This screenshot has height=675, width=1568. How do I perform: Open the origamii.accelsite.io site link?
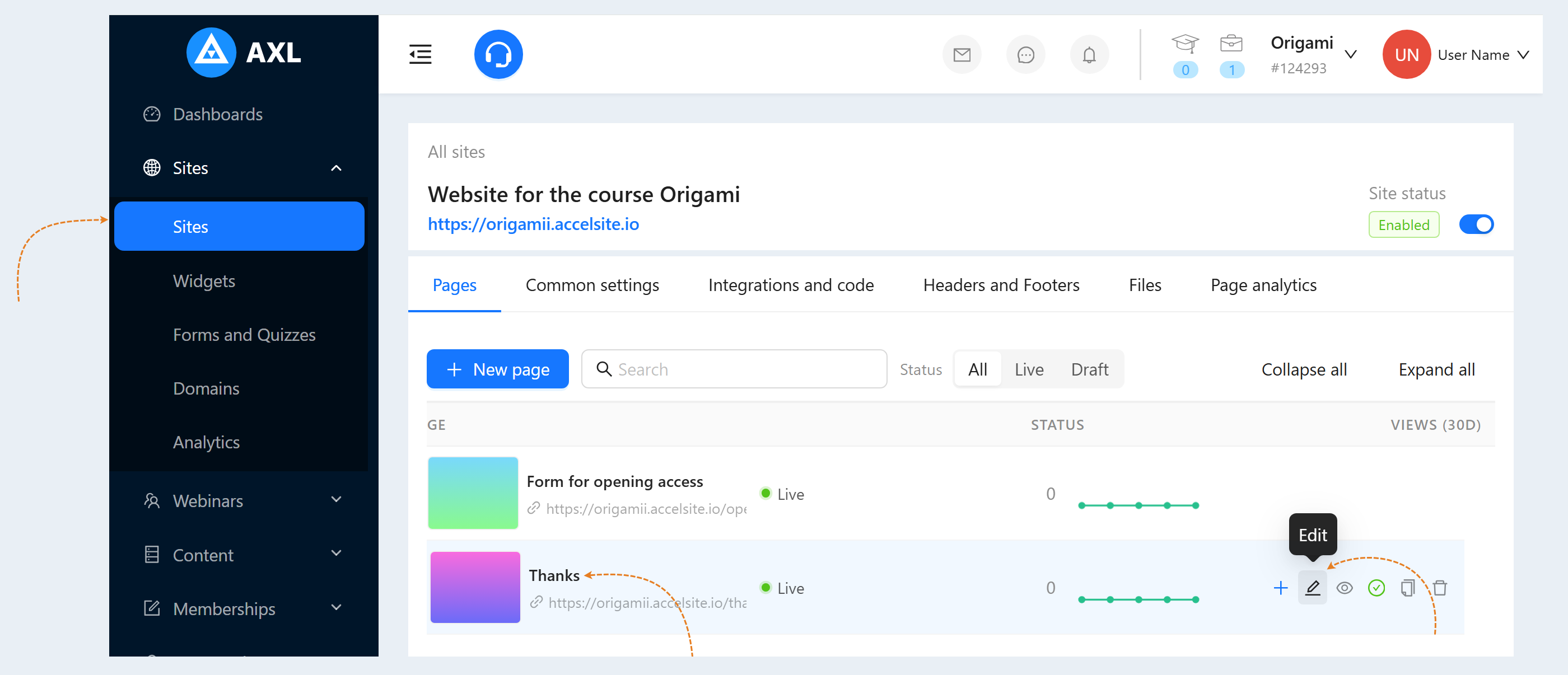pyautogui.click(x=533, y=224)
